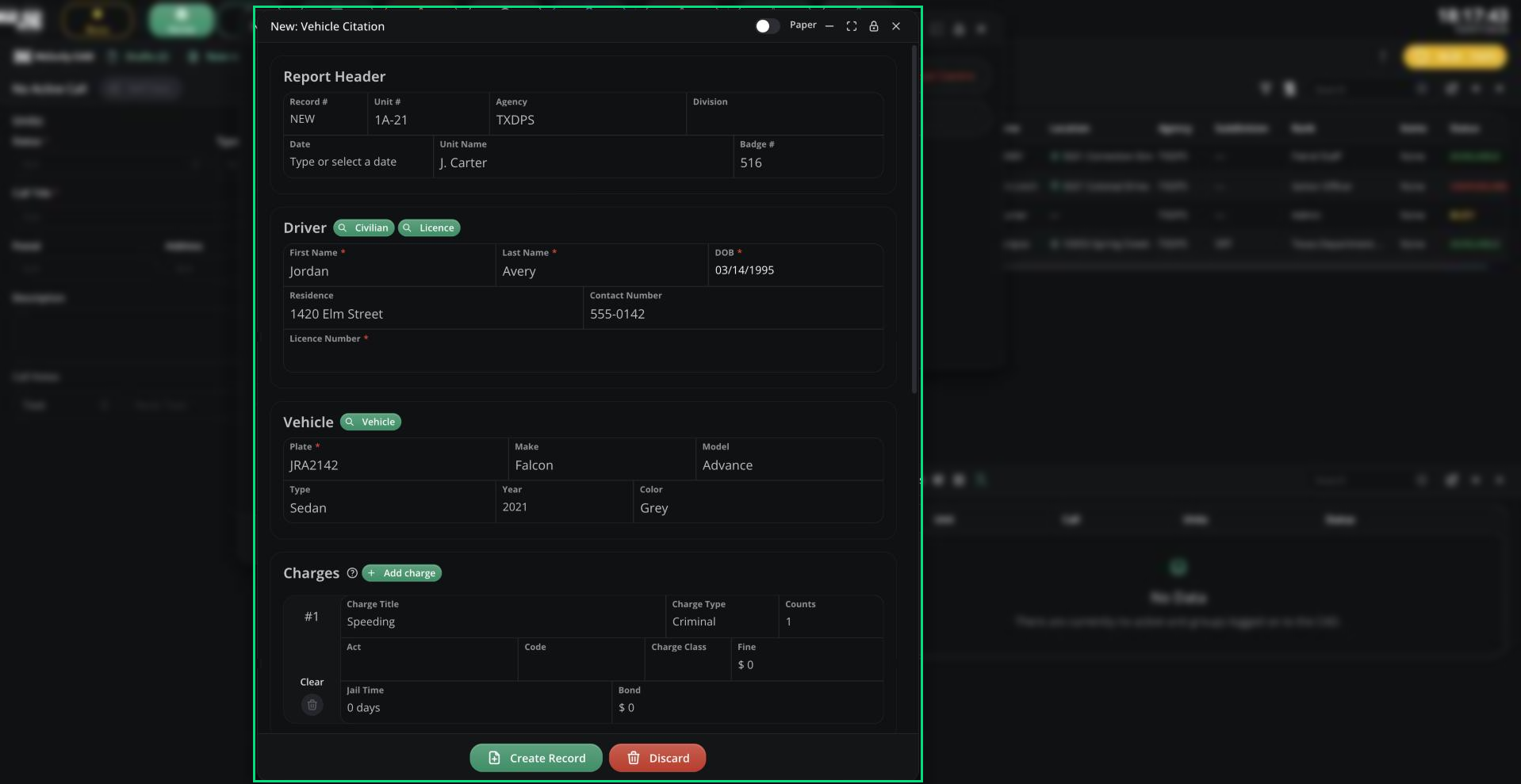Edit vehicle Color Grey

(x=759, y=502)
